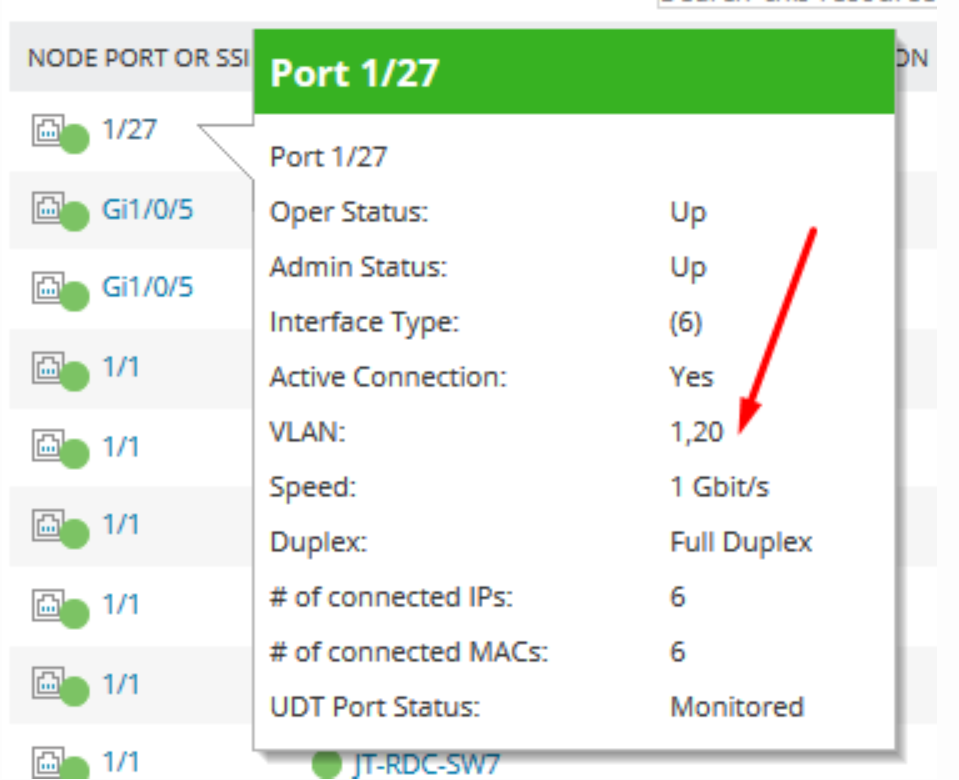Click the Monitored UDT Port Status value
Image resolution: width=959 pixels, height=780 pixels.
coord(737,707)
